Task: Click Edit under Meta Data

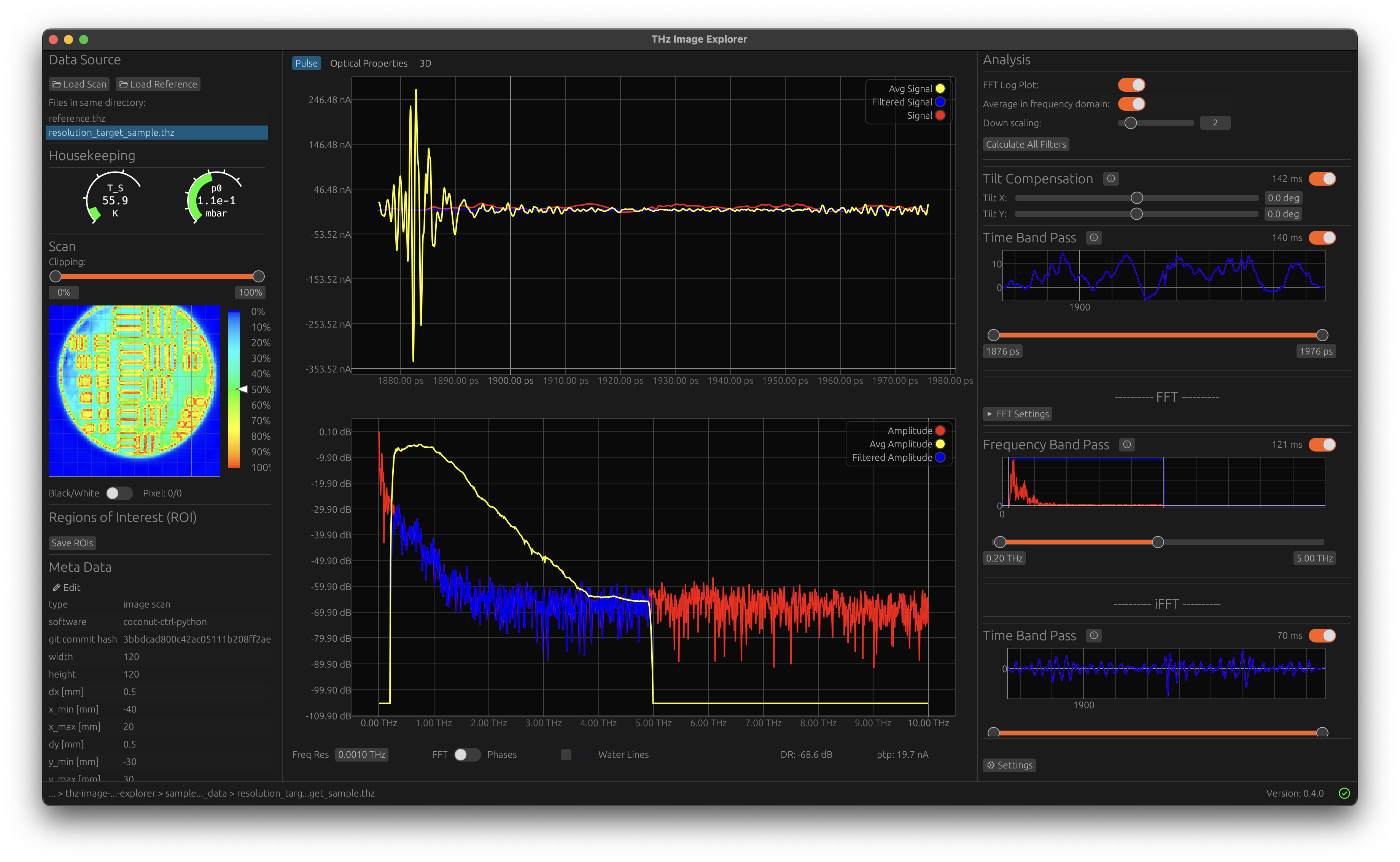Action: point(66,588)
